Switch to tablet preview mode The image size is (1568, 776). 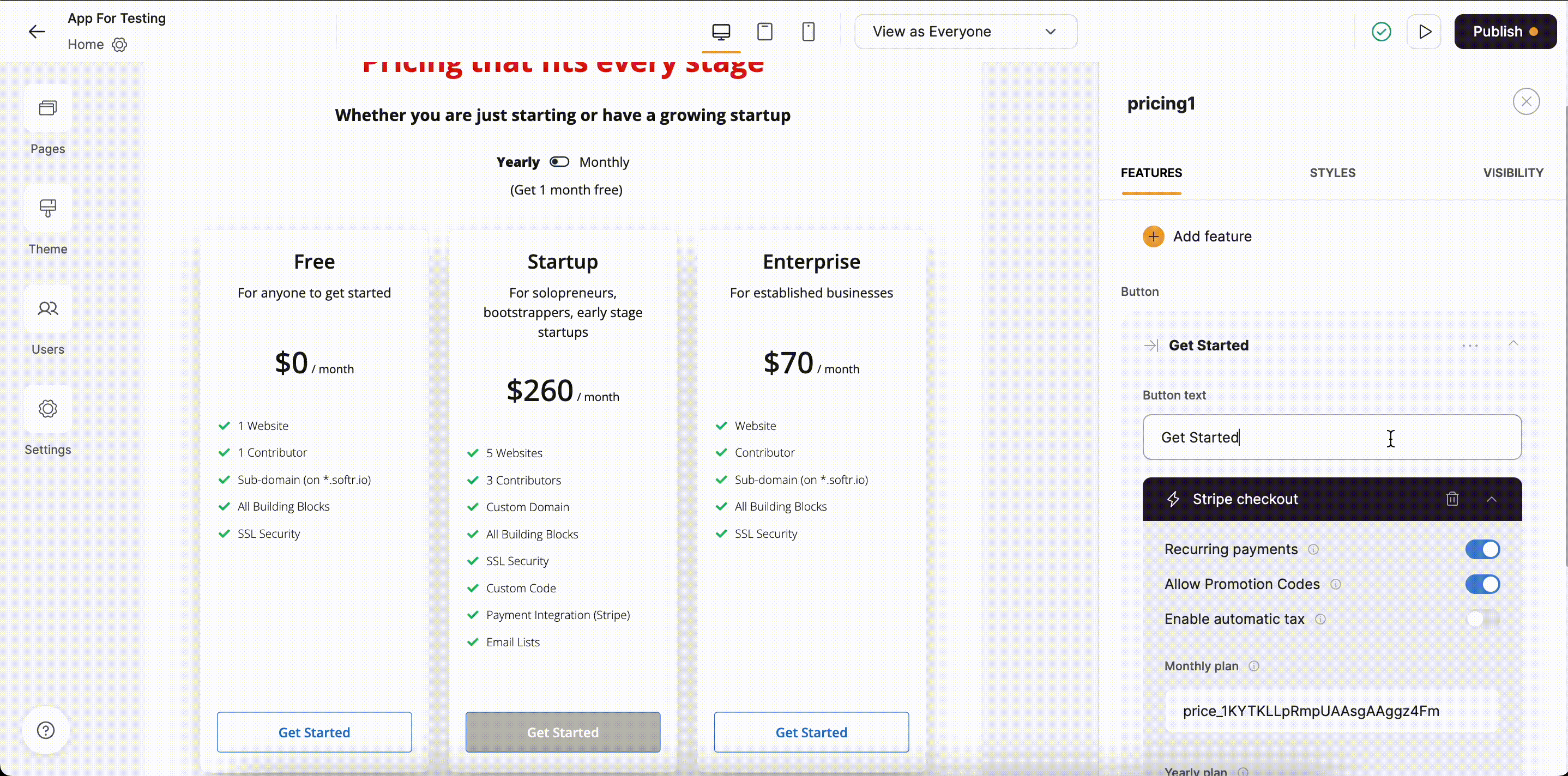click(764, 32)
